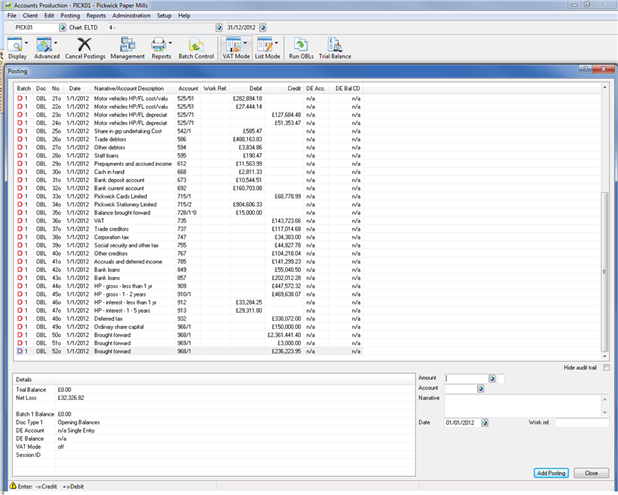Click the Reports printer icon
The image size is (618, 495).
[x=160, y=47]
